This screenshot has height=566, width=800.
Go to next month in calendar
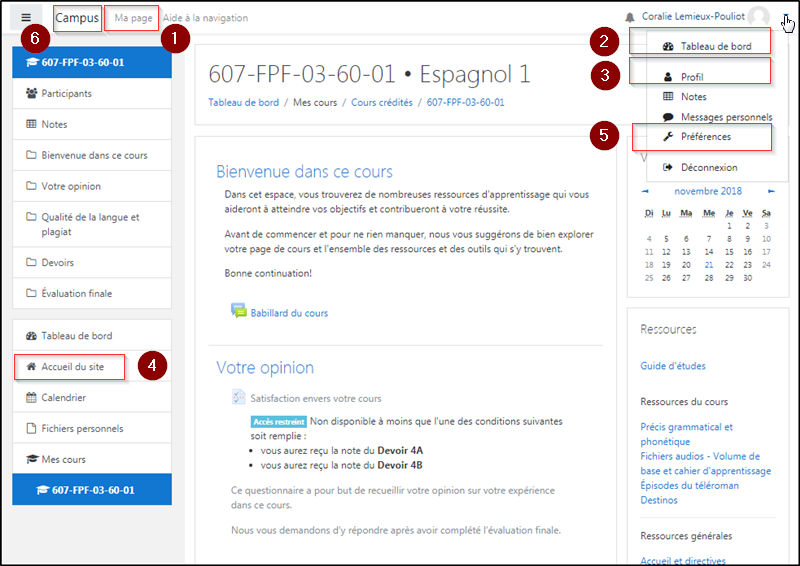(771, 191)
